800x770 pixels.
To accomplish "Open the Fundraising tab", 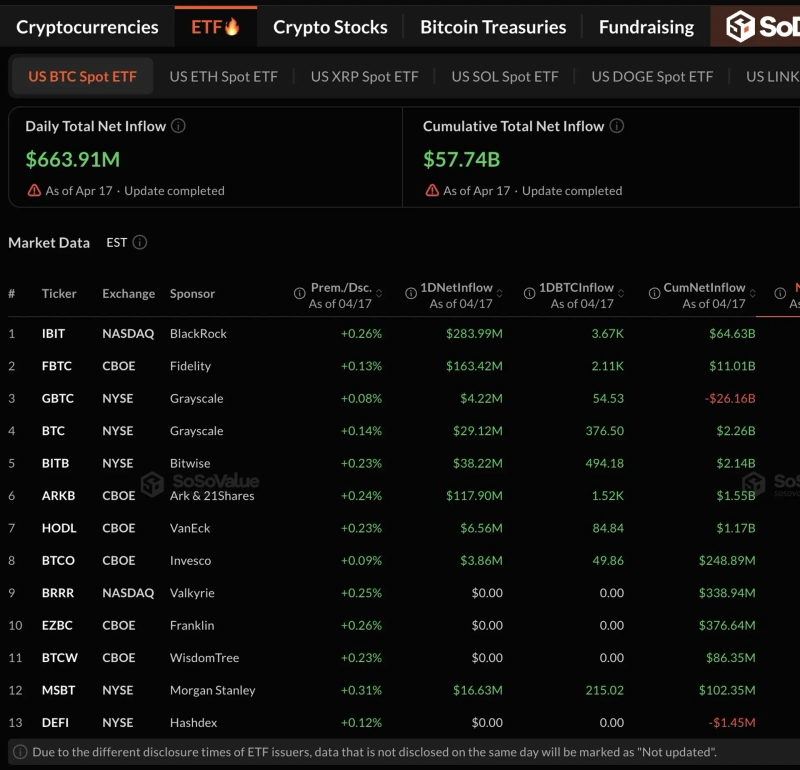I will (x=646, y=27).
